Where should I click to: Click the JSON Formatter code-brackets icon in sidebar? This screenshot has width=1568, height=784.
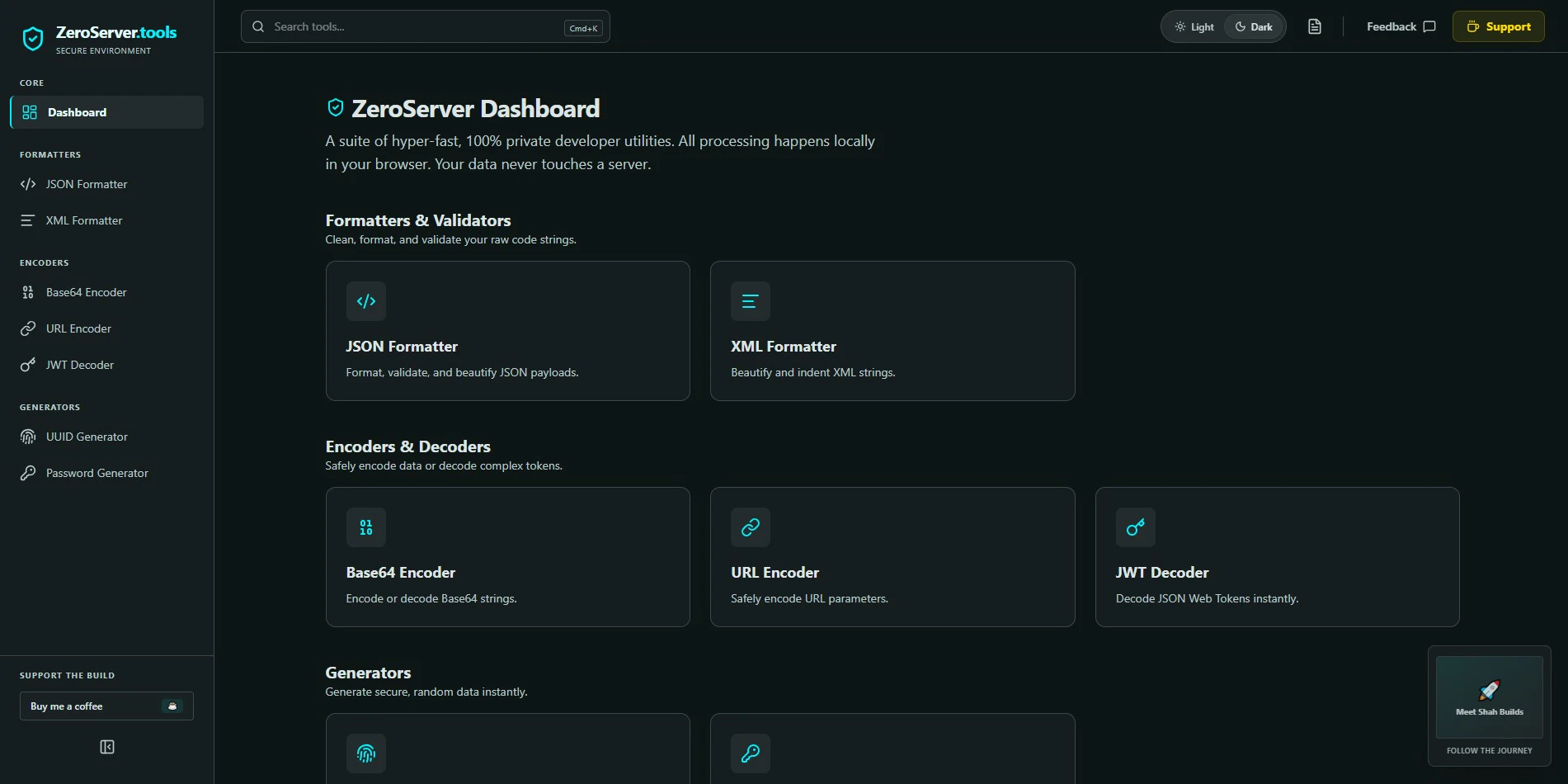pyautogui.click(x=28, y=184)
